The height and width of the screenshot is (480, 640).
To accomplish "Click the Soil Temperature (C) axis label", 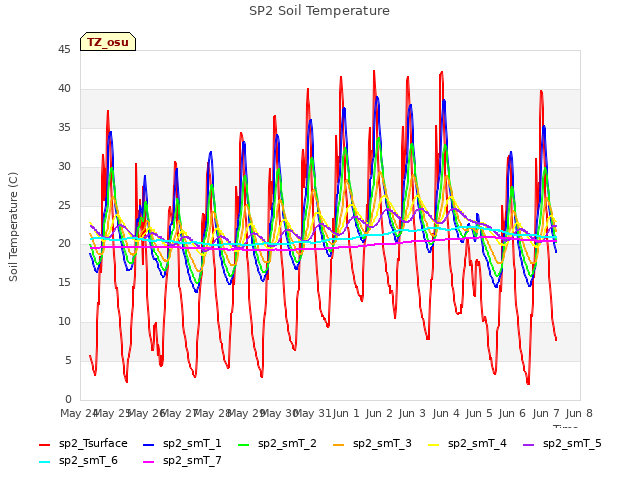I will point(13,227).
